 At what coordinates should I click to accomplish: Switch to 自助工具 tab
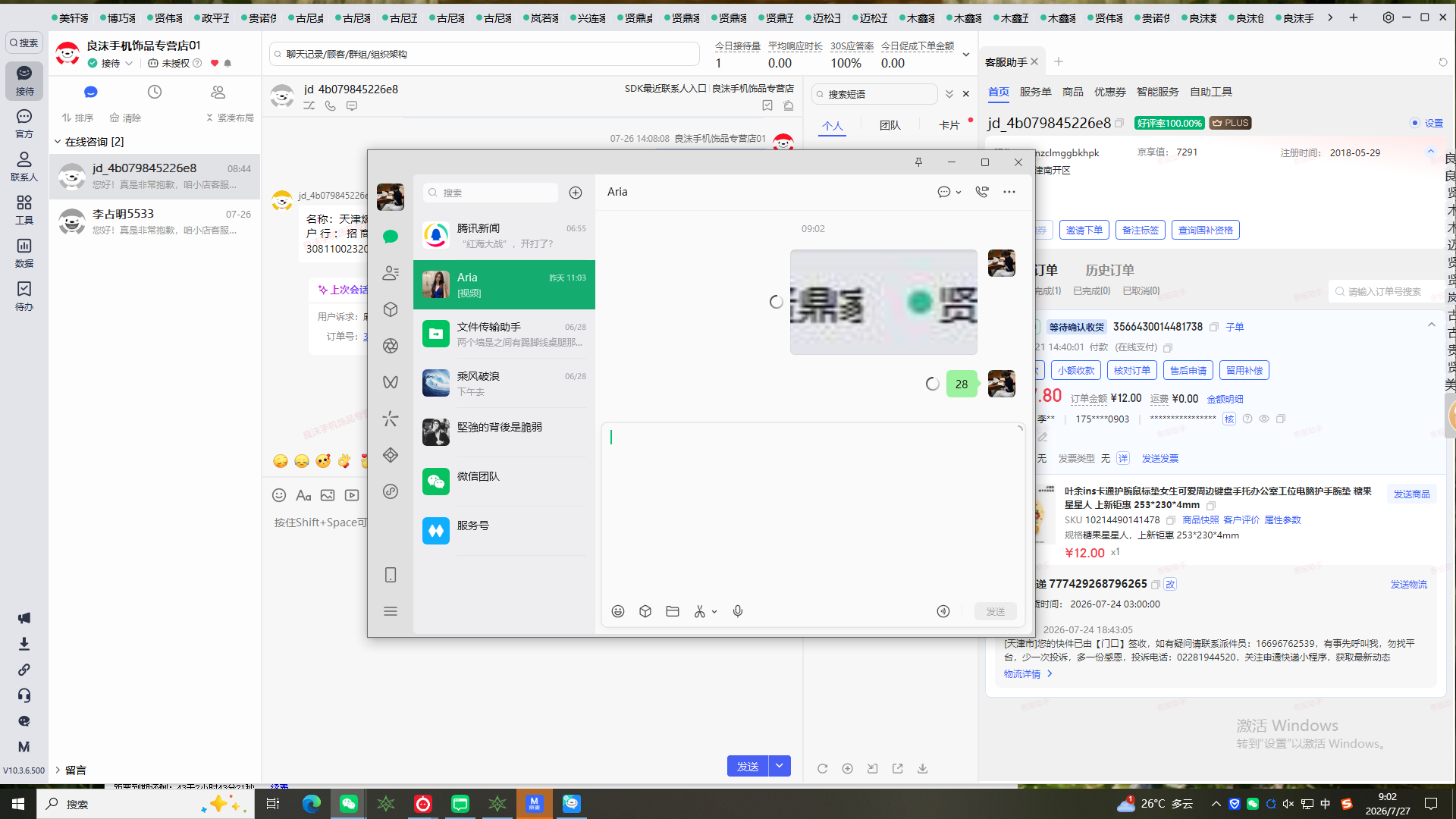click(x=1211, y=92)
